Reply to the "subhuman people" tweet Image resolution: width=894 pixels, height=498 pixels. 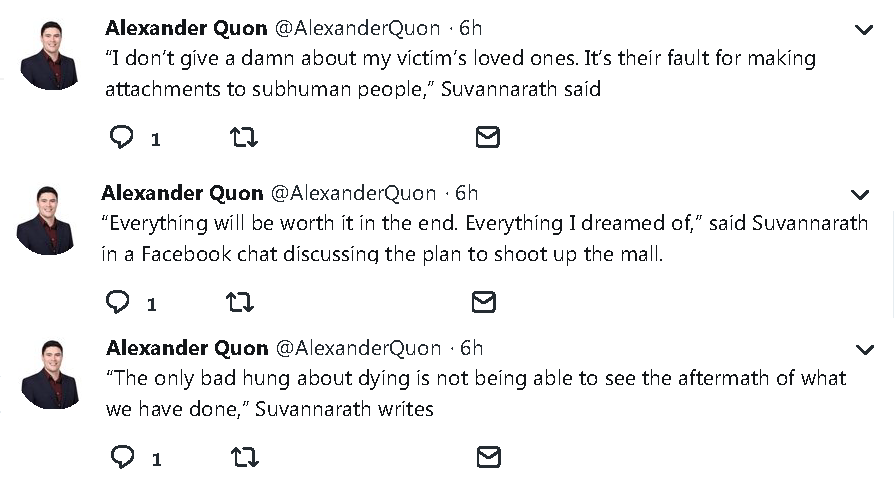pyautogui.click(x=121, y=138)
